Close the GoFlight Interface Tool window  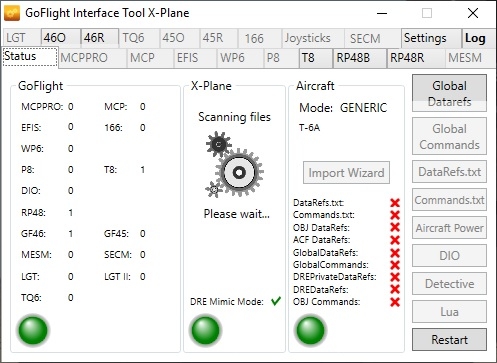click(x=473, y=13)
